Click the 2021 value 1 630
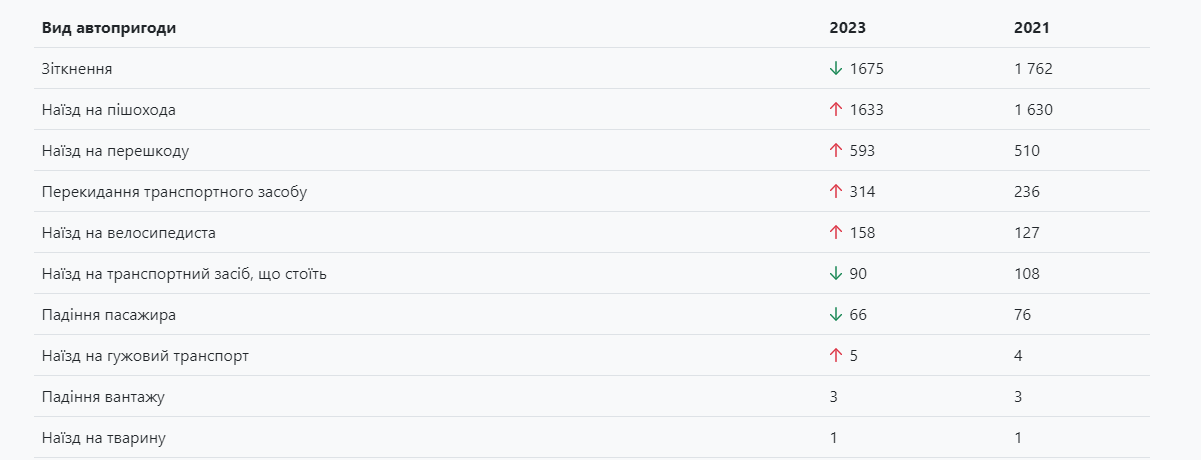Screen dimensions: 1201x460 click(x=1033, y=110)
